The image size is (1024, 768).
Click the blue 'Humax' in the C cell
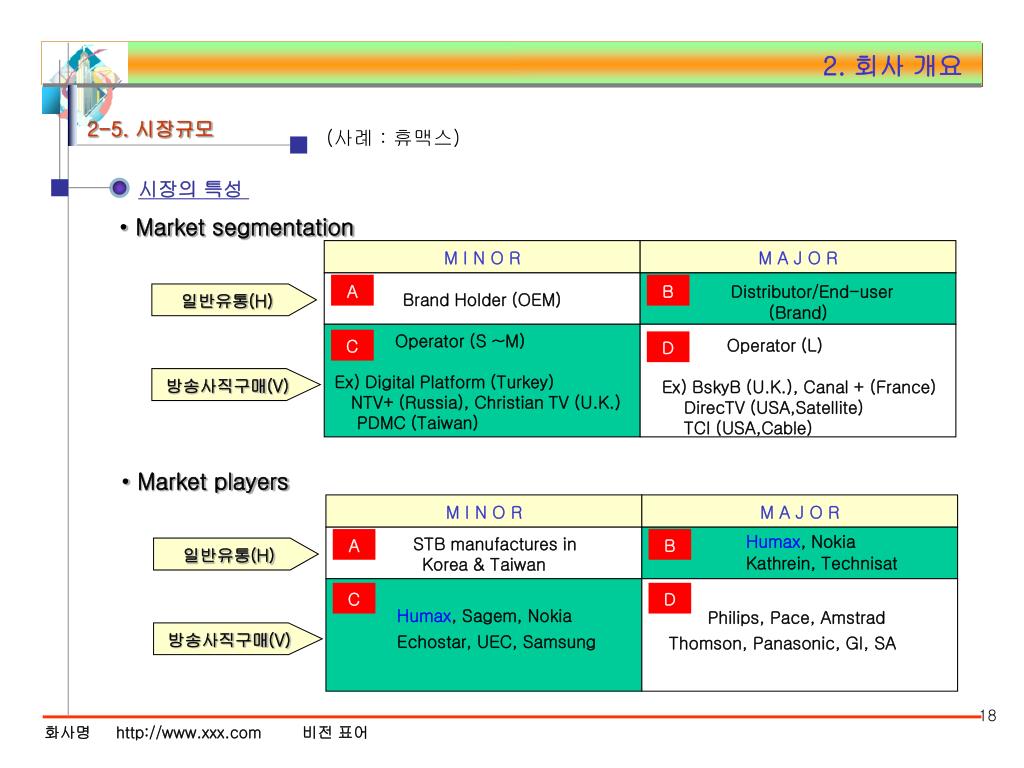tap(424, 616)
